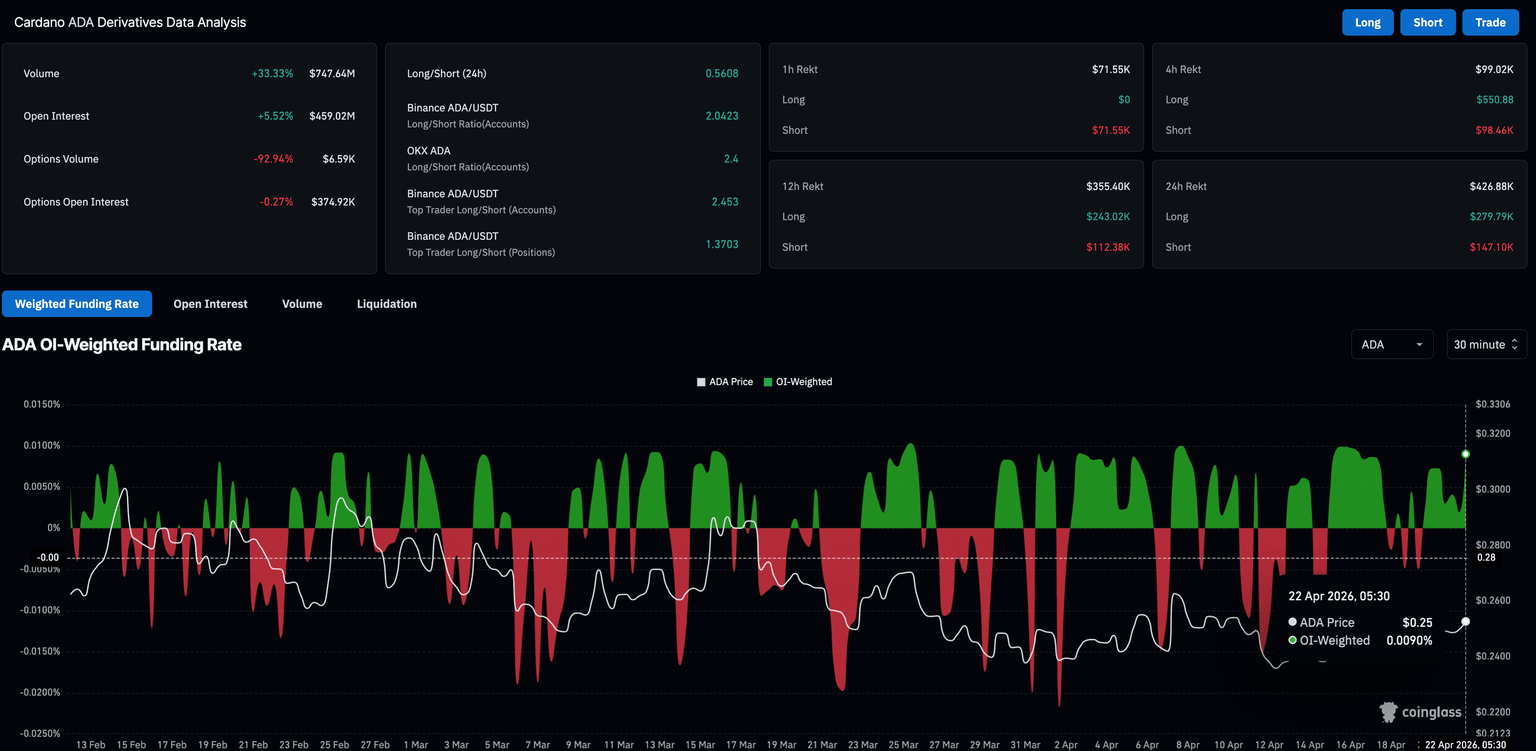Switch to the Liquidation tab

click(x=387, y=304)
